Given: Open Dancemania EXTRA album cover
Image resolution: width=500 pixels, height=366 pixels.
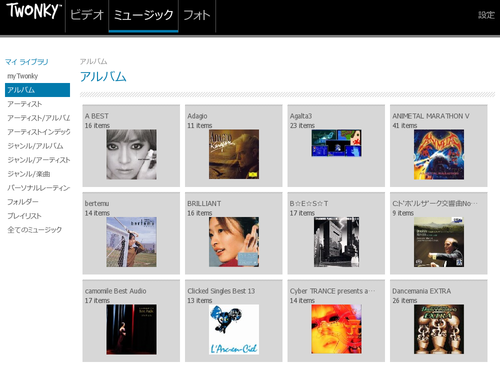Looking at the screenshot, I should click(x=439, y=329).
